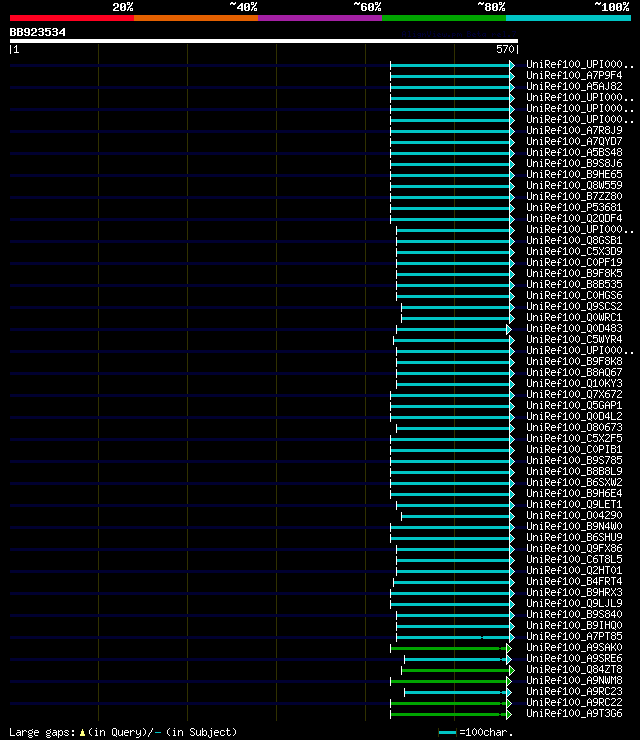Viewport: 640px width, 740px height.
Task: Pick the UniRef100_O80673 subject label
Action: (574, 428)
